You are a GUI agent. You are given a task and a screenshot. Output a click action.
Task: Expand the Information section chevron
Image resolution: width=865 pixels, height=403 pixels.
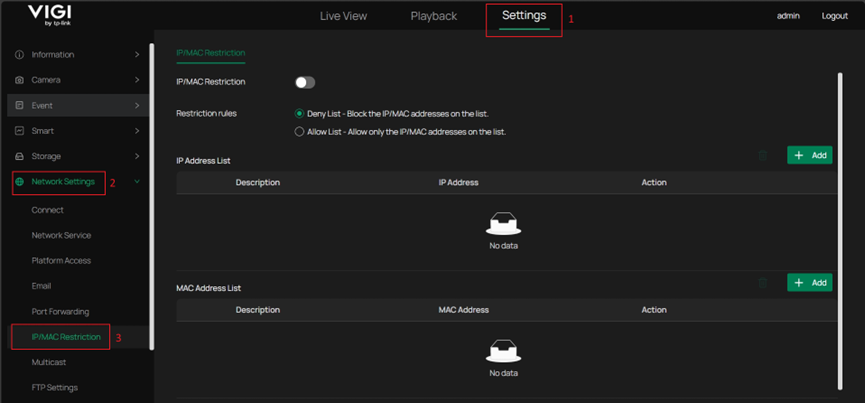pos(137,55)
